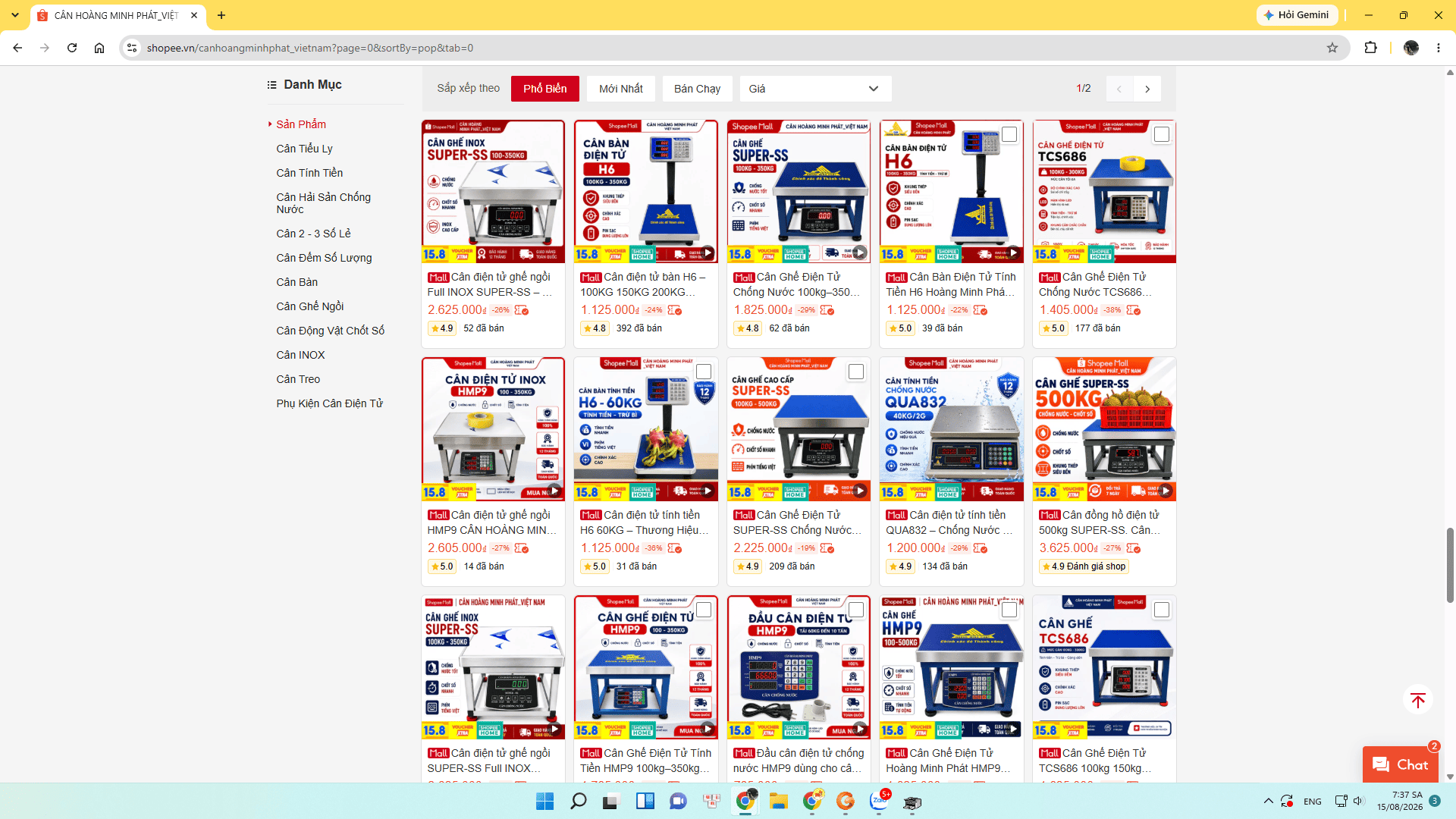Select Cân Tính Tiền category
Image resolution: width=1456 pixels, height=819 pixels.
pos(309,173)
